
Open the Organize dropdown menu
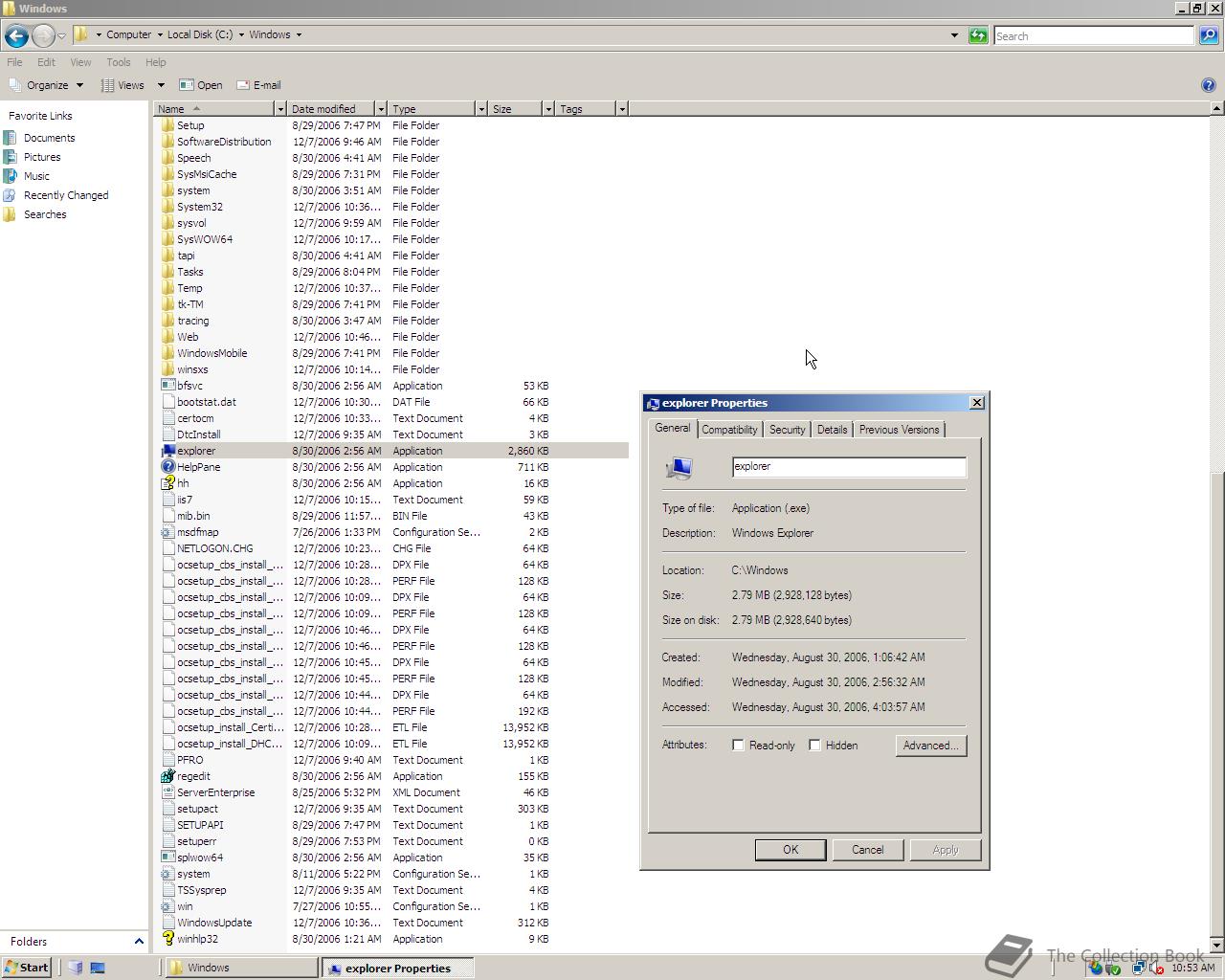(46, 85)
